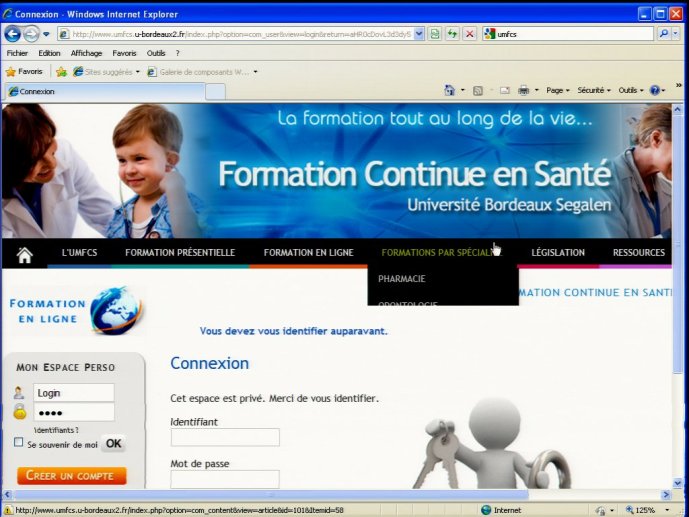Open Formations par Spécialité navigation item
The width and height of the screenshot is (689, 517).
(442, 253)
